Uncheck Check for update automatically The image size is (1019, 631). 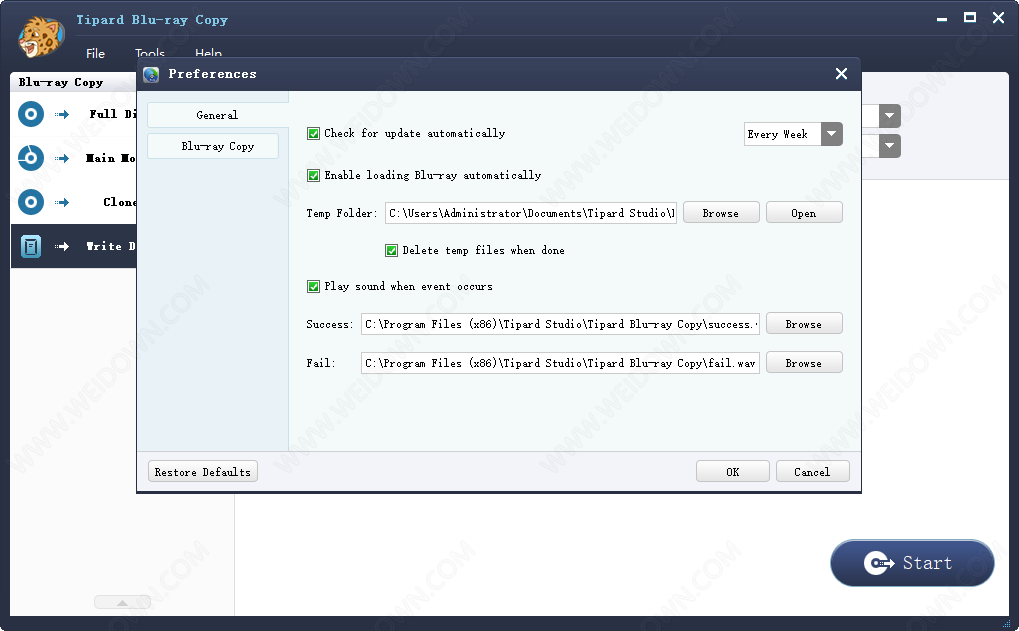[x=313, y=134]
